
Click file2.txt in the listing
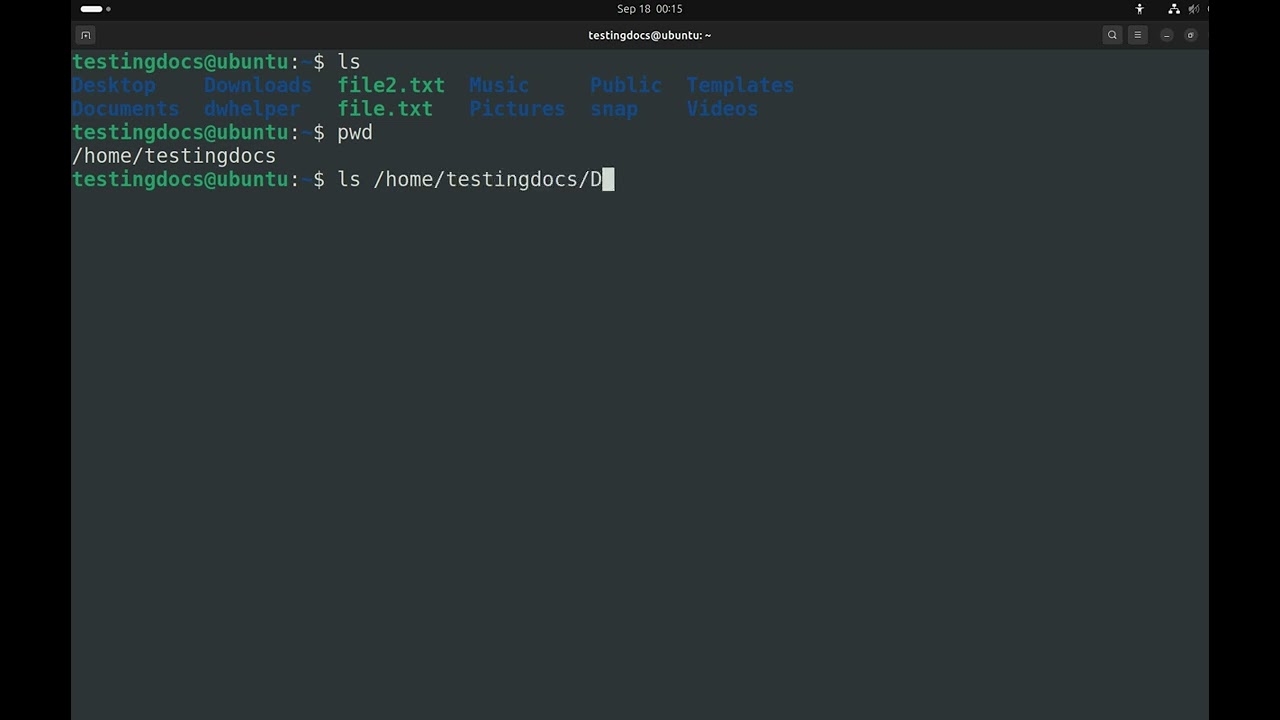391,86
